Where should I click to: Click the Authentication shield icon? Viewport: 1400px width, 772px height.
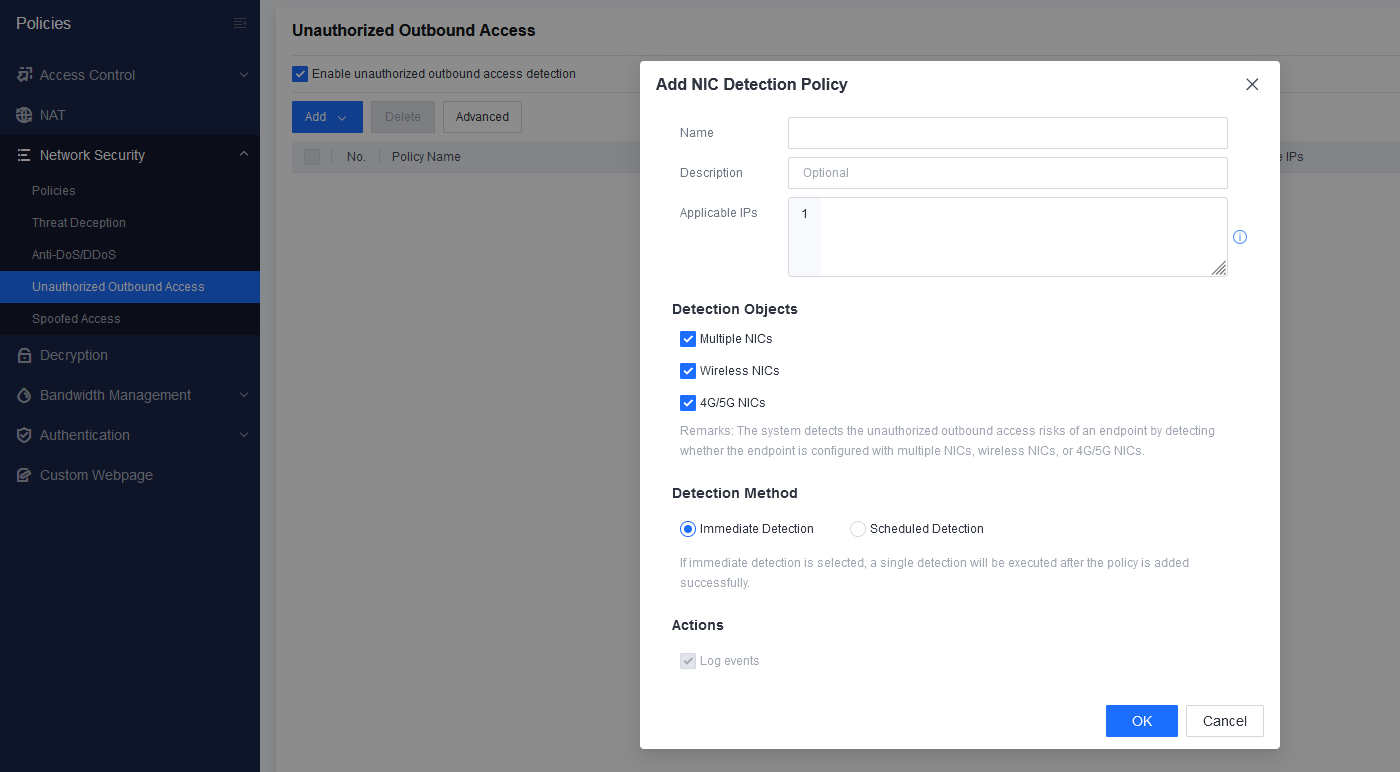pos(24,435)
